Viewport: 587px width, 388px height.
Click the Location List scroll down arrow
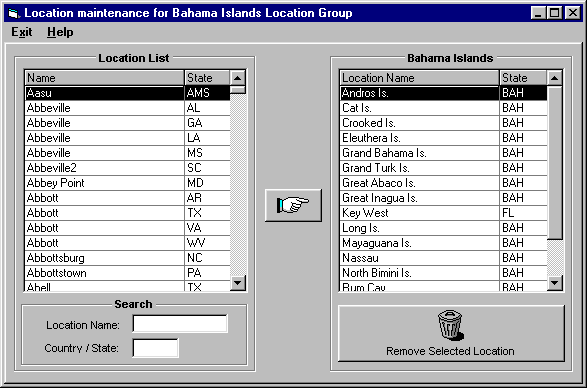(238, 283)
